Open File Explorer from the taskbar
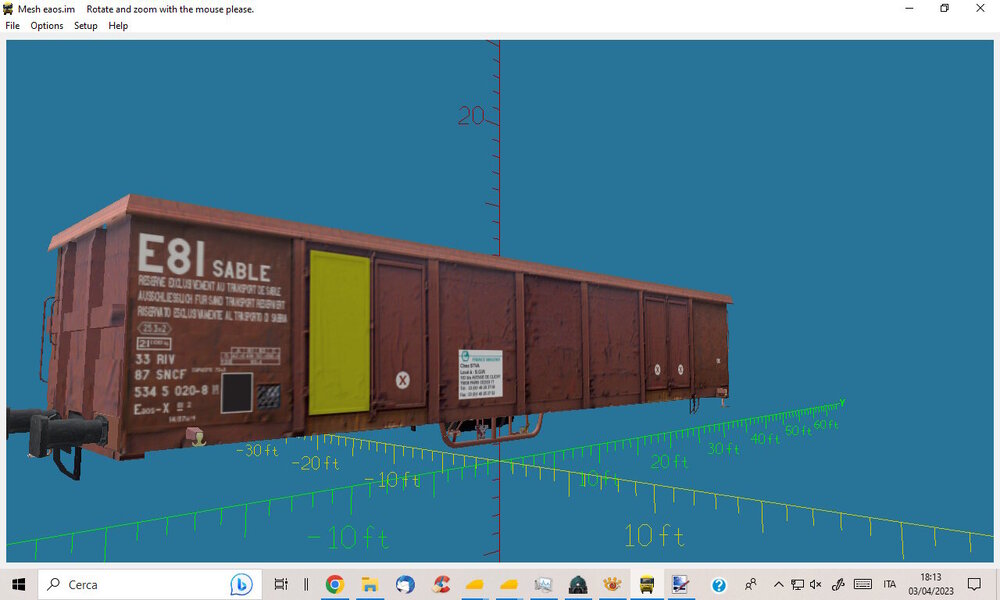Image resolution: width=1000 pixels, height=600 pixels. [370, 584]
